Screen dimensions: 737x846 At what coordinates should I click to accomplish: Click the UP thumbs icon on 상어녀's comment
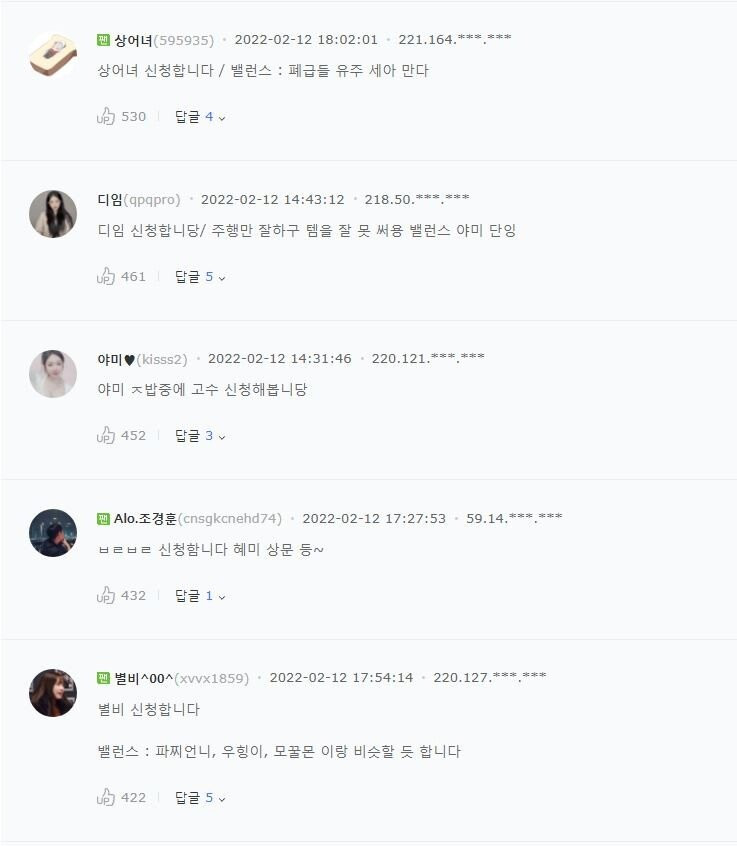[106, 116]
